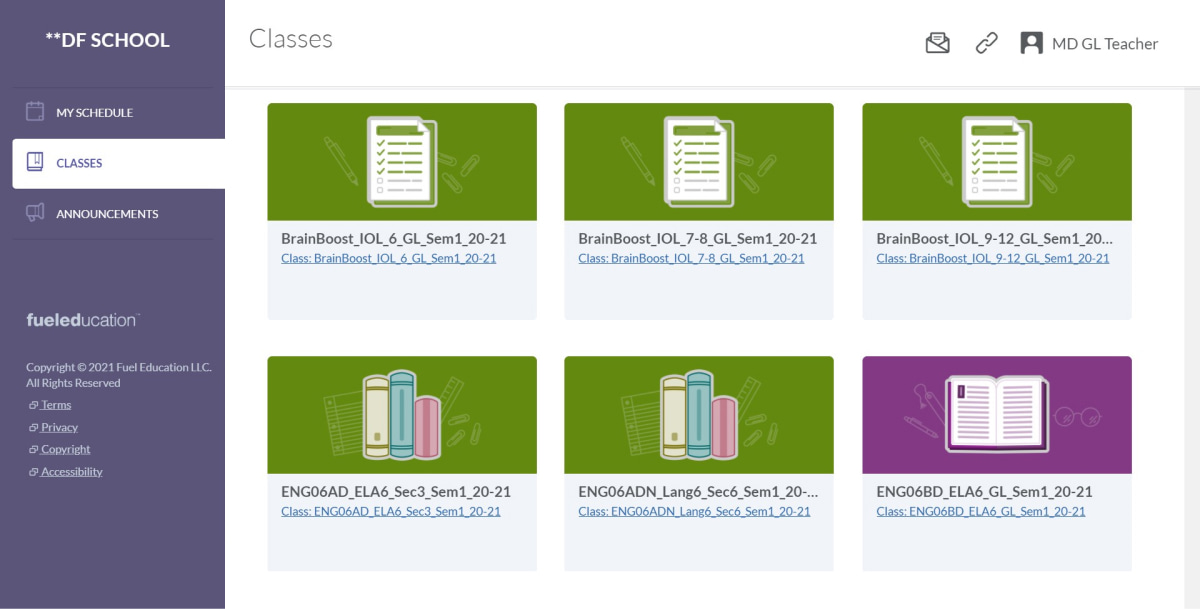Click the Announcements megaphone icon
Image resolution: width=1200 pixels, height=609 pixels.
35,213
